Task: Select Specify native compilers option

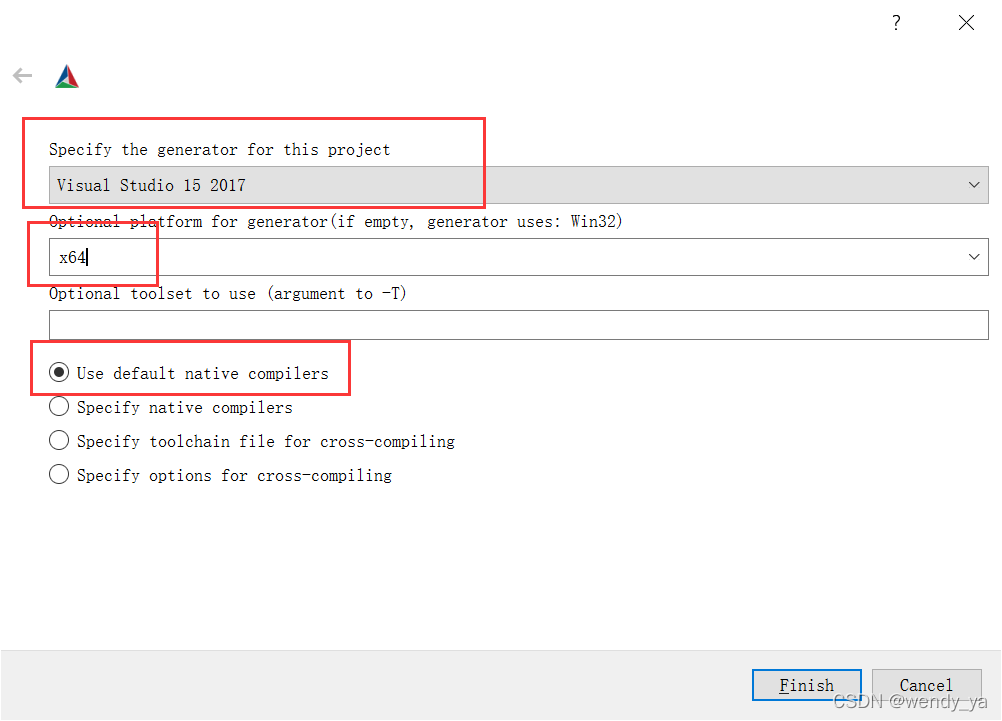Action: 59,407
